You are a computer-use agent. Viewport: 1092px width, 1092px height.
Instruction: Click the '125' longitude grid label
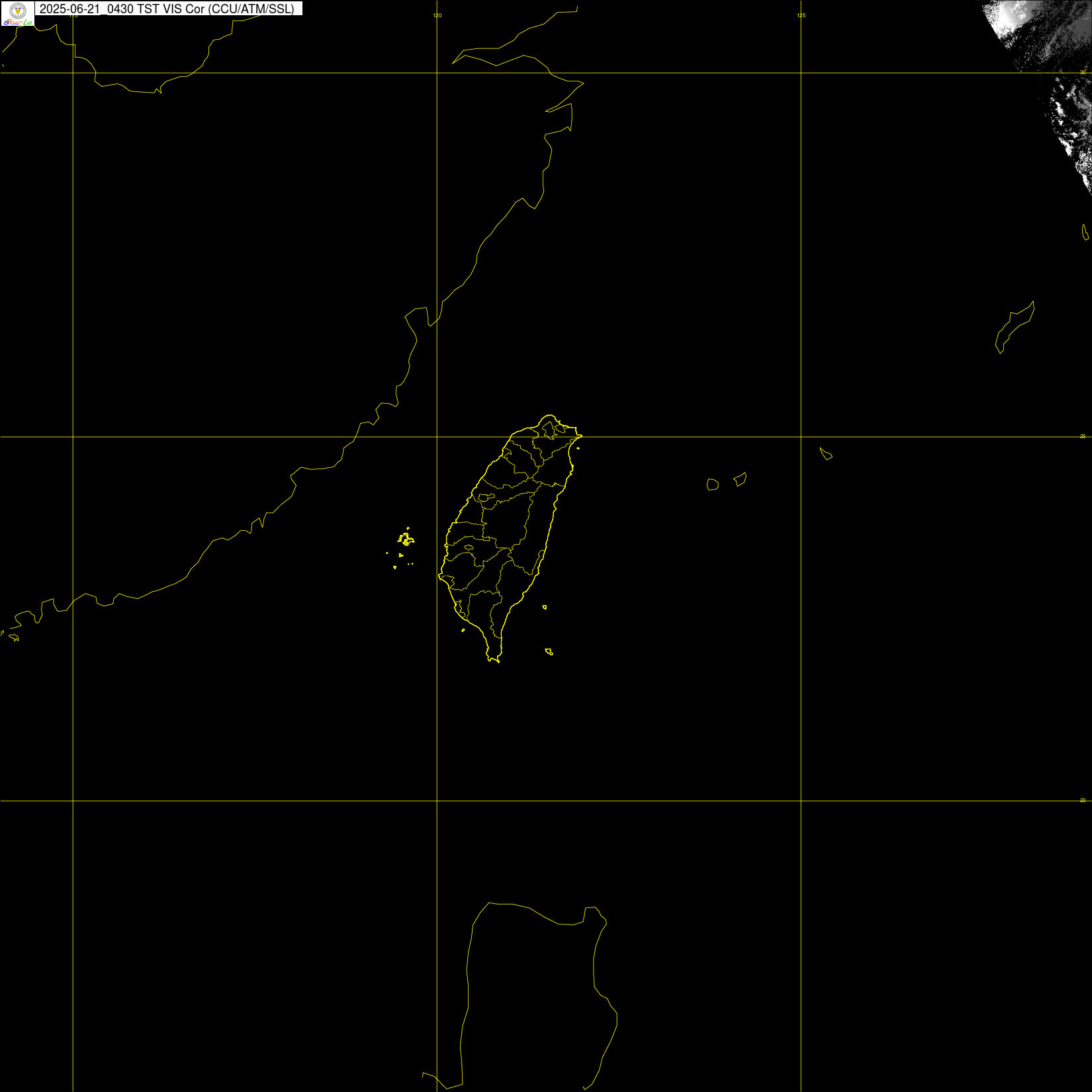pos(801,15)
